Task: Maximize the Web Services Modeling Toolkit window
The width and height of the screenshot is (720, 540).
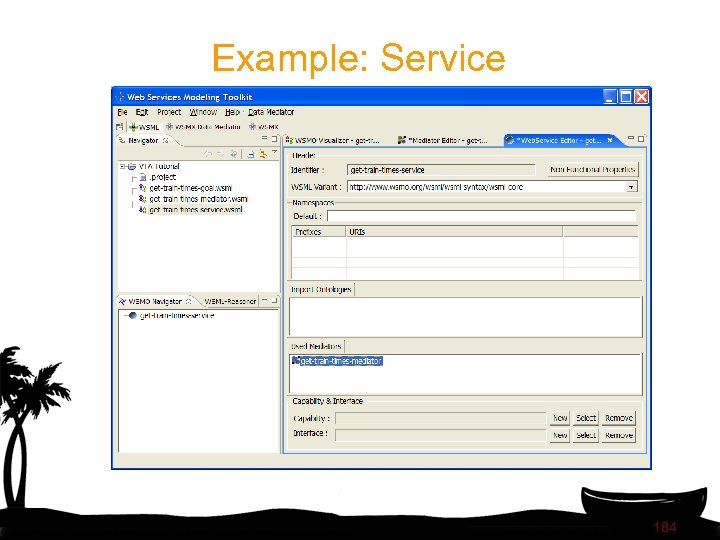Action: tap(625, 96)
